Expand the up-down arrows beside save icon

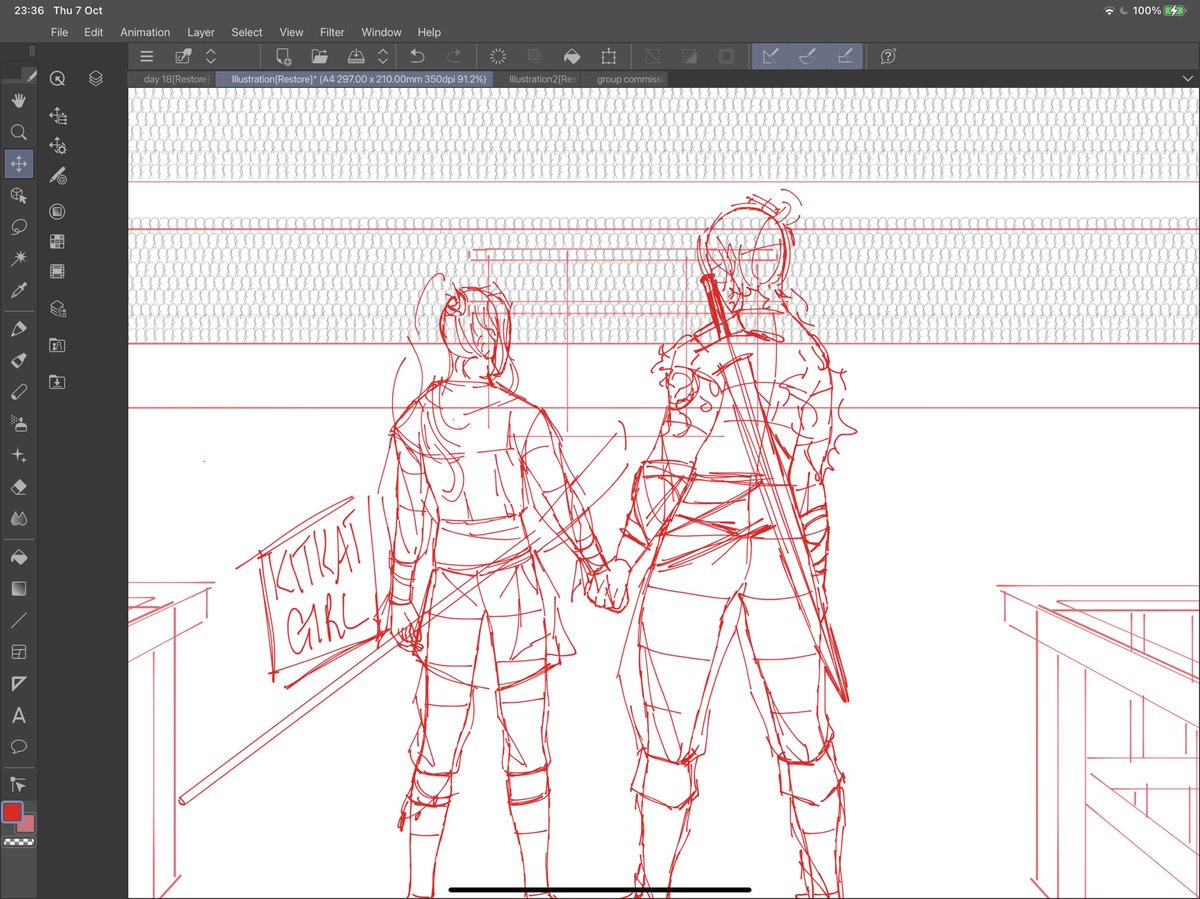pyautogui.click(x=382, y=57)
